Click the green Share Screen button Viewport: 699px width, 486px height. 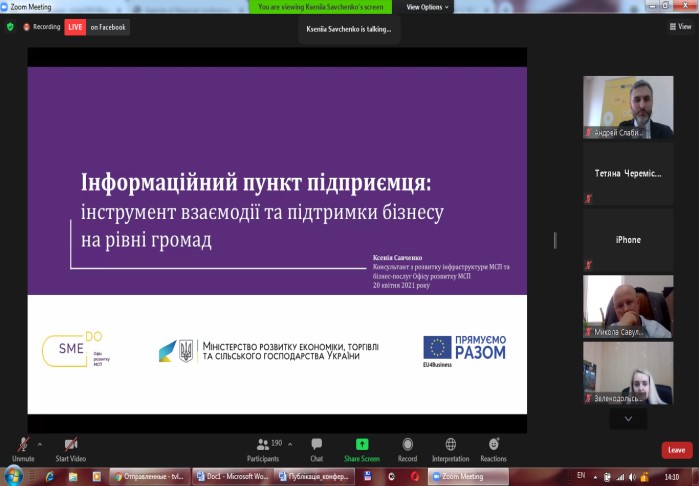pyautogui.click(x=362, y=449)
